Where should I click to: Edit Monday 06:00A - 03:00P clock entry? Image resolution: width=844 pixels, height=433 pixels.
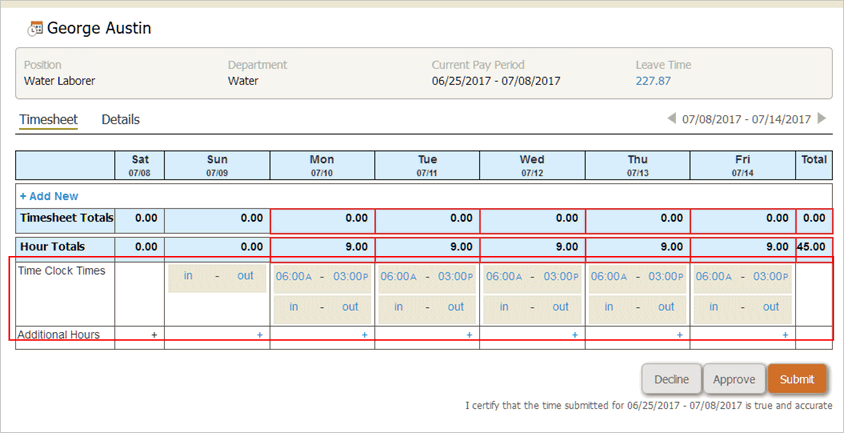tap(322, 278)
